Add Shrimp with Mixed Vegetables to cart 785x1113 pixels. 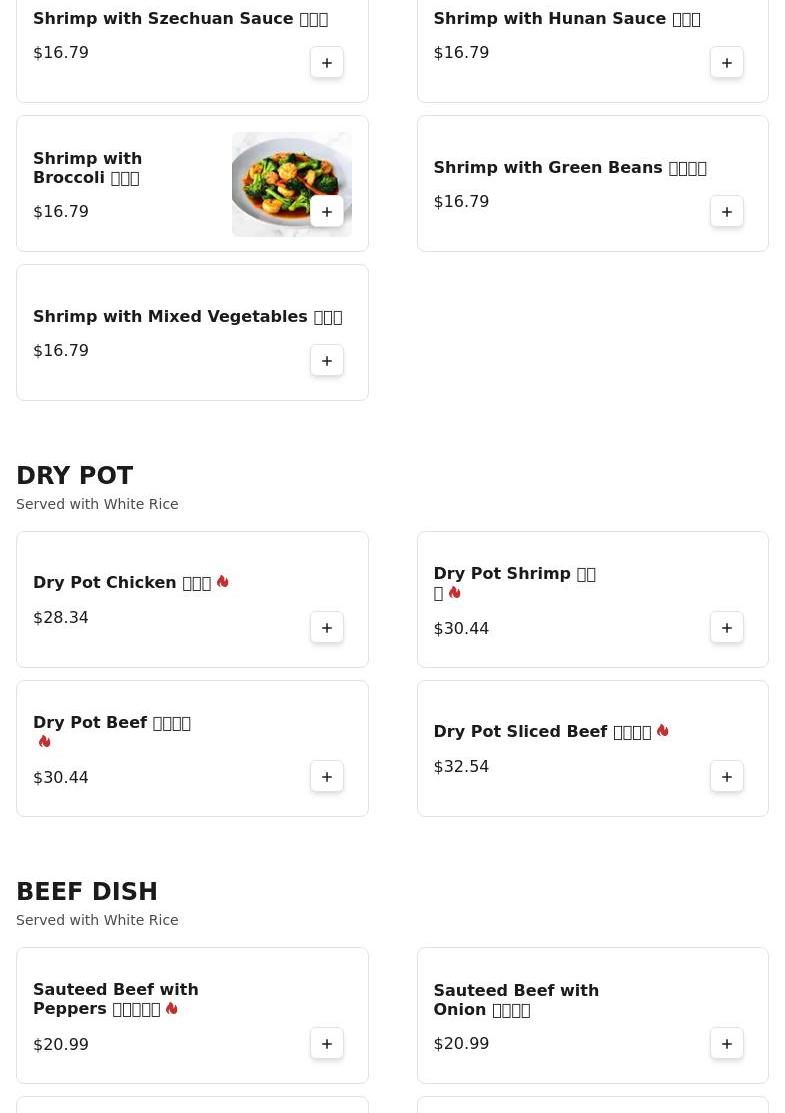[326, 361]
